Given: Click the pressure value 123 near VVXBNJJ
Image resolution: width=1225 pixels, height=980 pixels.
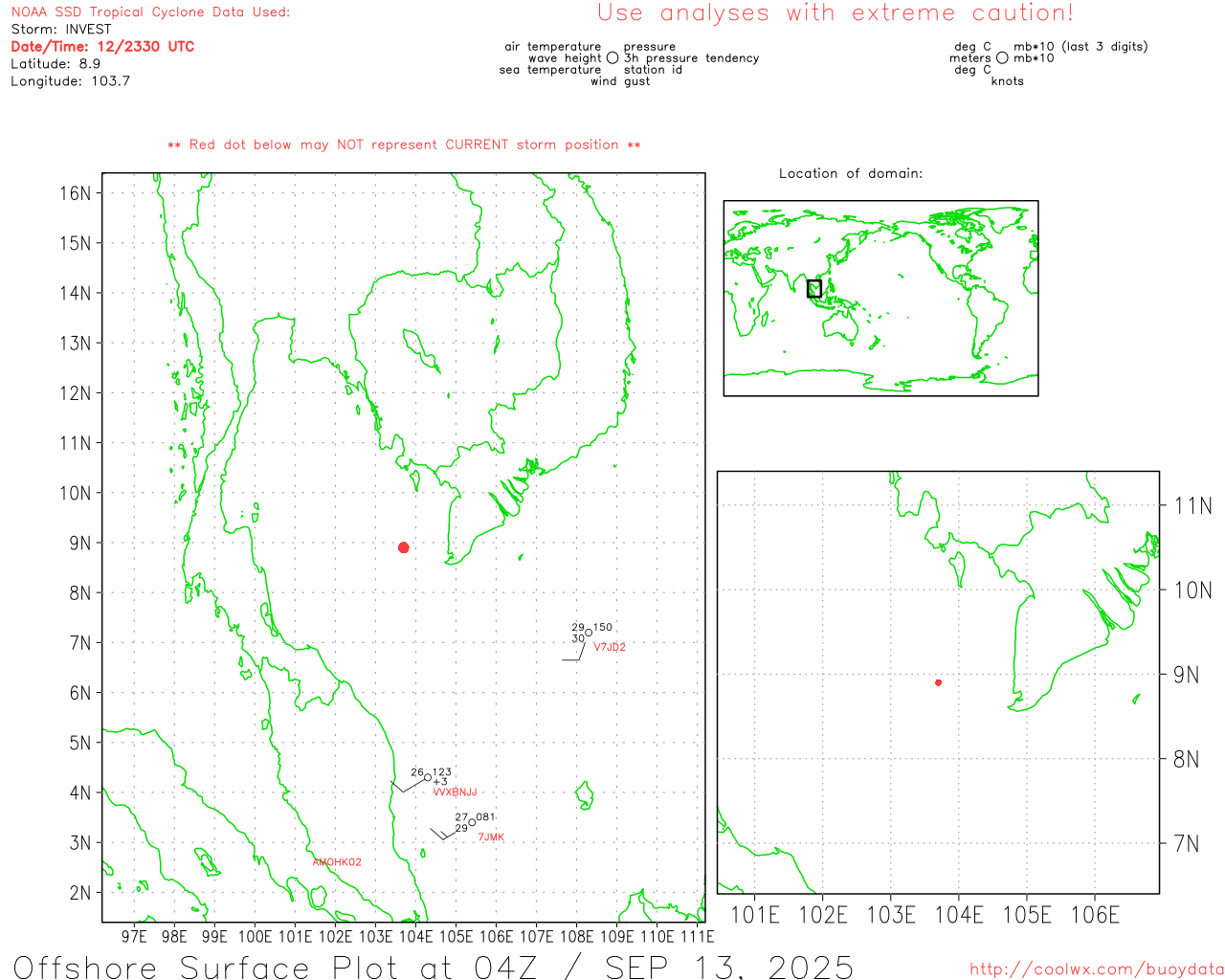Looking at the screenshot, I should tap(442, 772).
